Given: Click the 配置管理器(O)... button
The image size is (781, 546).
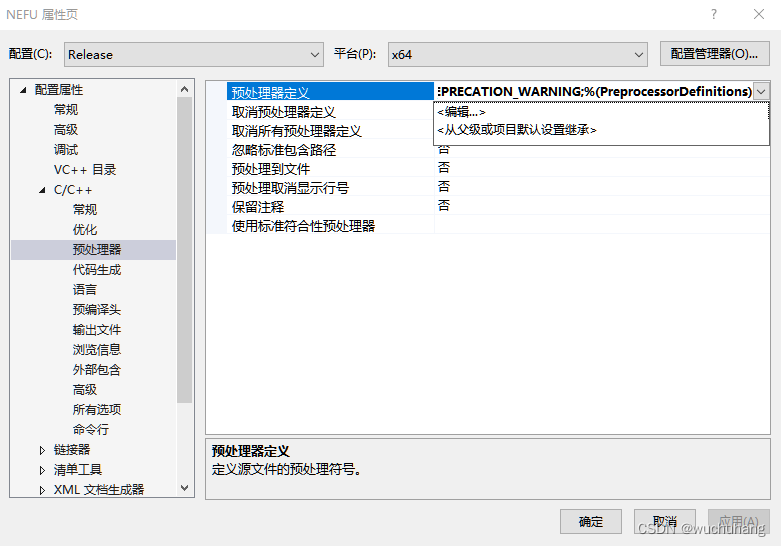Looking at the screenshot, I should [x=714, y=54].
